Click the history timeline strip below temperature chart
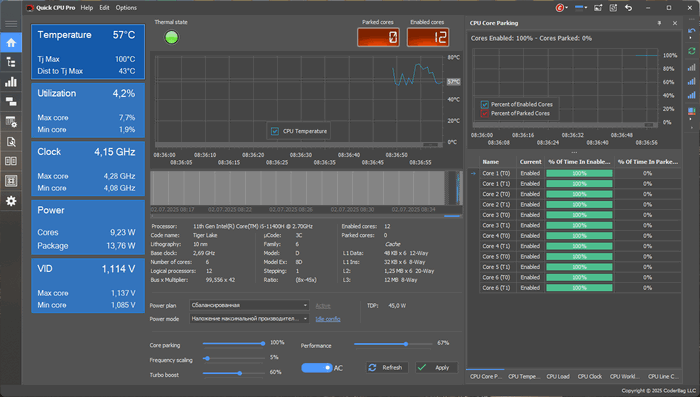This screenshot has height=397, width=700. click(306, 188)
